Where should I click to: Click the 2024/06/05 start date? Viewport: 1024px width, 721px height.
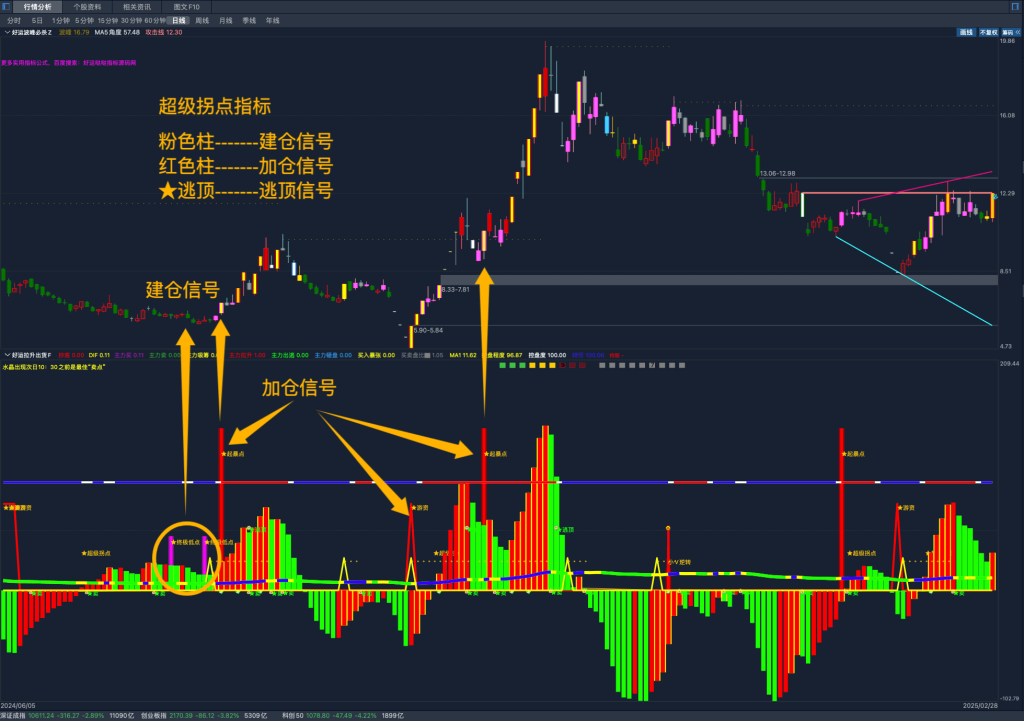tap(18, 706)
